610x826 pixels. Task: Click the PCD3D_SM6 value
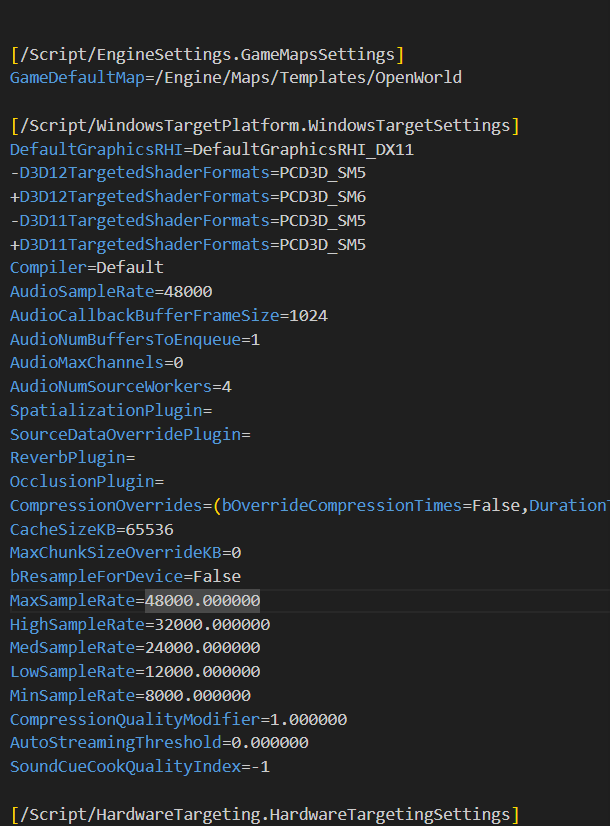pos(323,197)
